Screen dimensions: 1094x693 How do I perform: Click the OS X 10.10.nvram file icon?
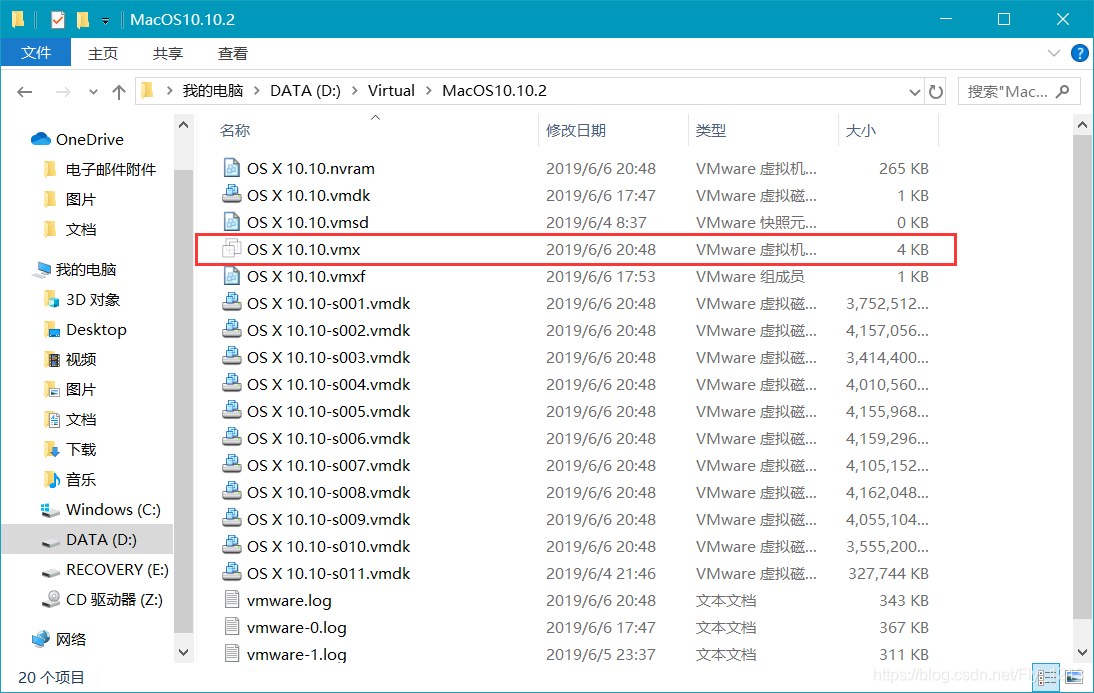pos(231,167)
